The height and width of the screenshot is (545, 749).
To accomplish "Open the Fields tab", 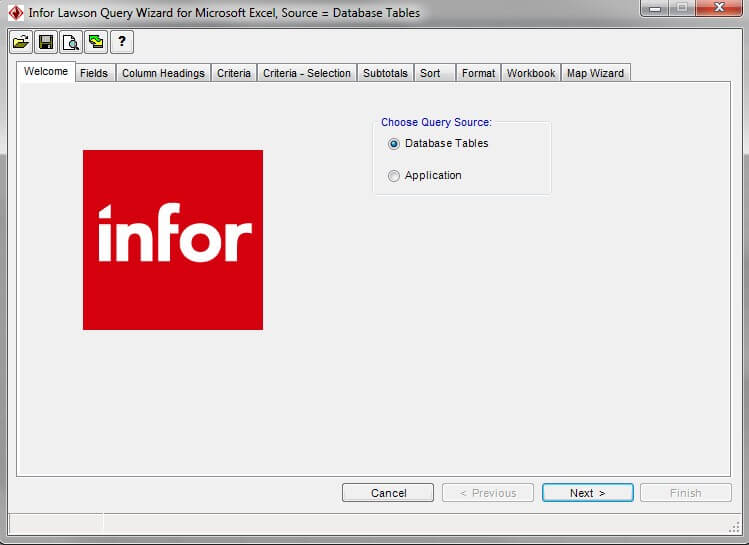I will point(94,73).
